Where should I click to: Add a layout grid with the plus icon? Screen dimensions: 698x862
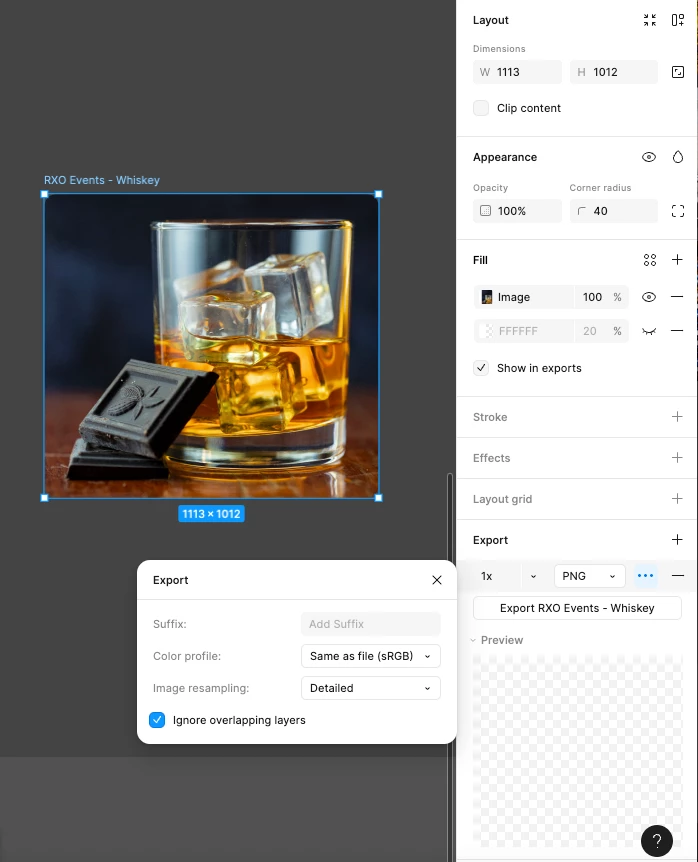[677, 499]
